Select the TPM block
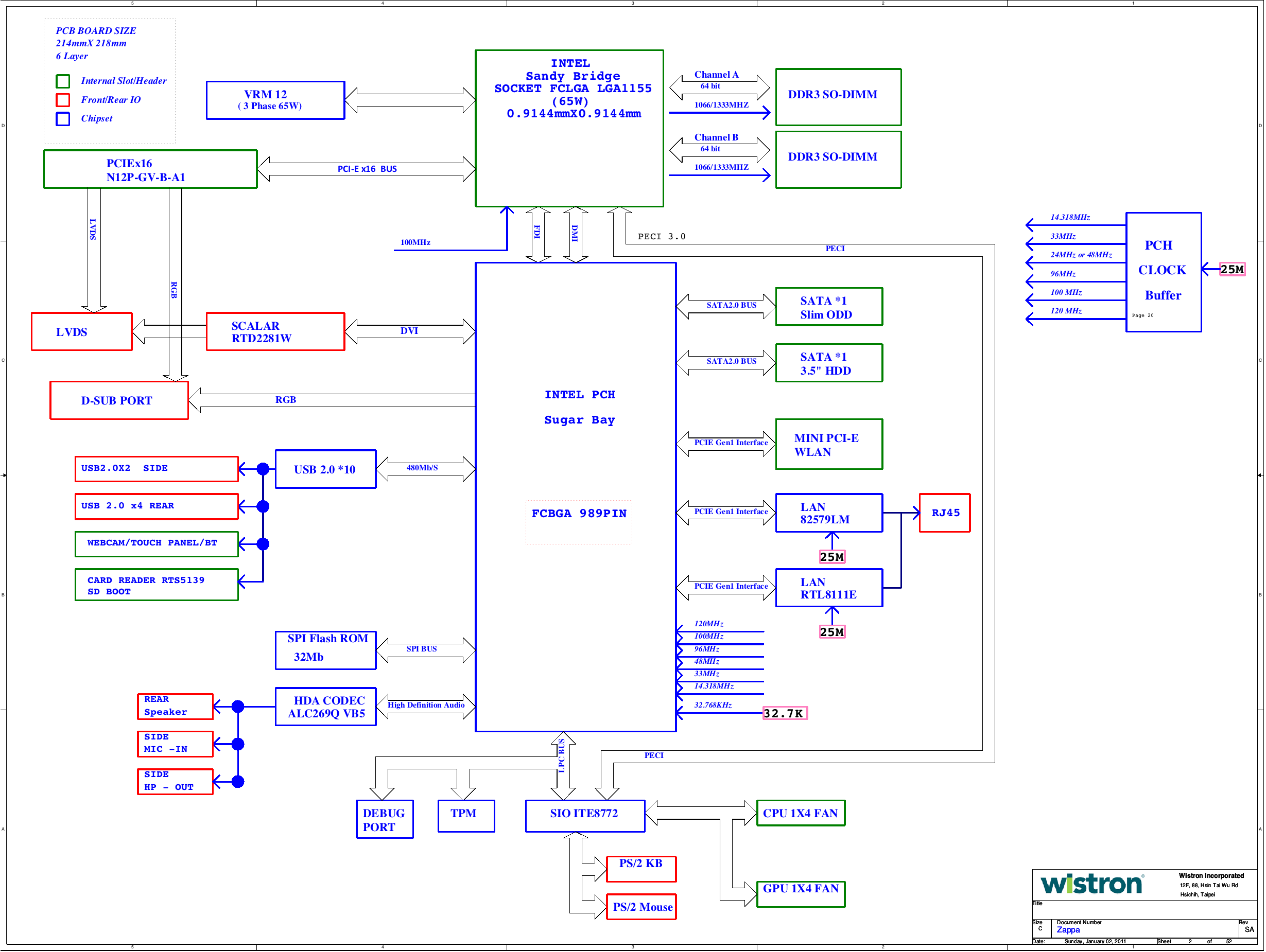 click(466, 817)
